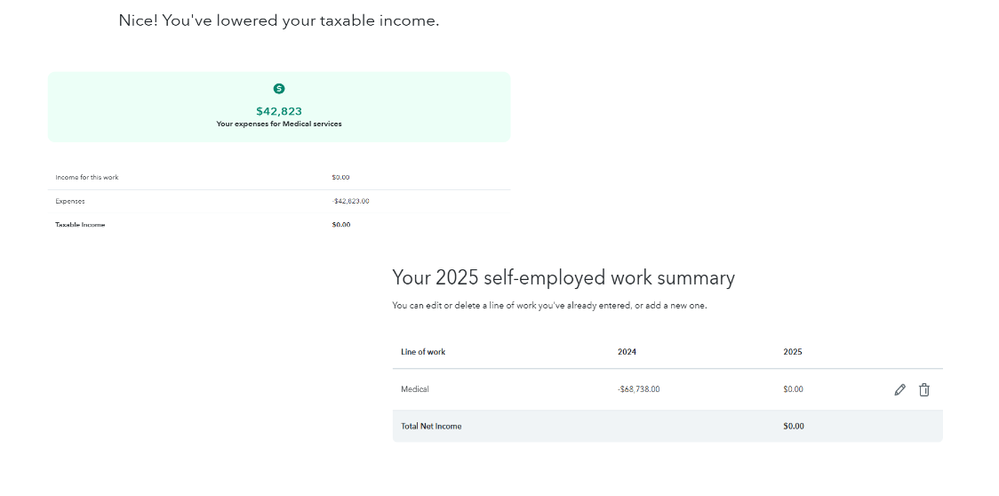The width and height of the screenshot is (999, 496).
Task: Click the Taxable Income label
Action: (x=80, y=225)
